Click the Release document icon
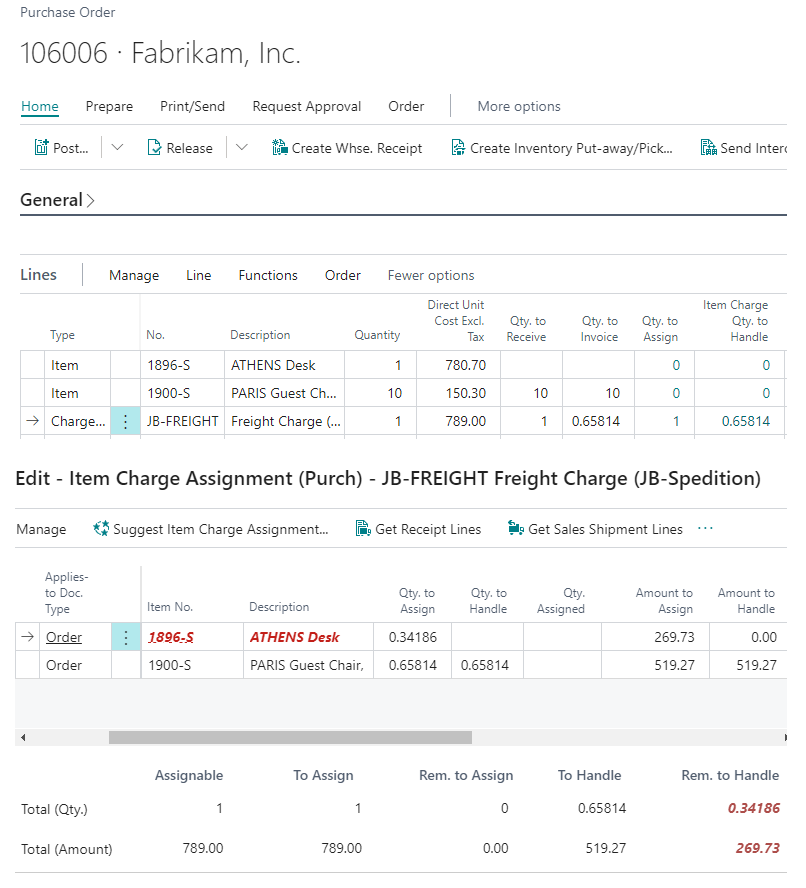The height and width of the screenshot is (888, 806). tap(154, 147)
